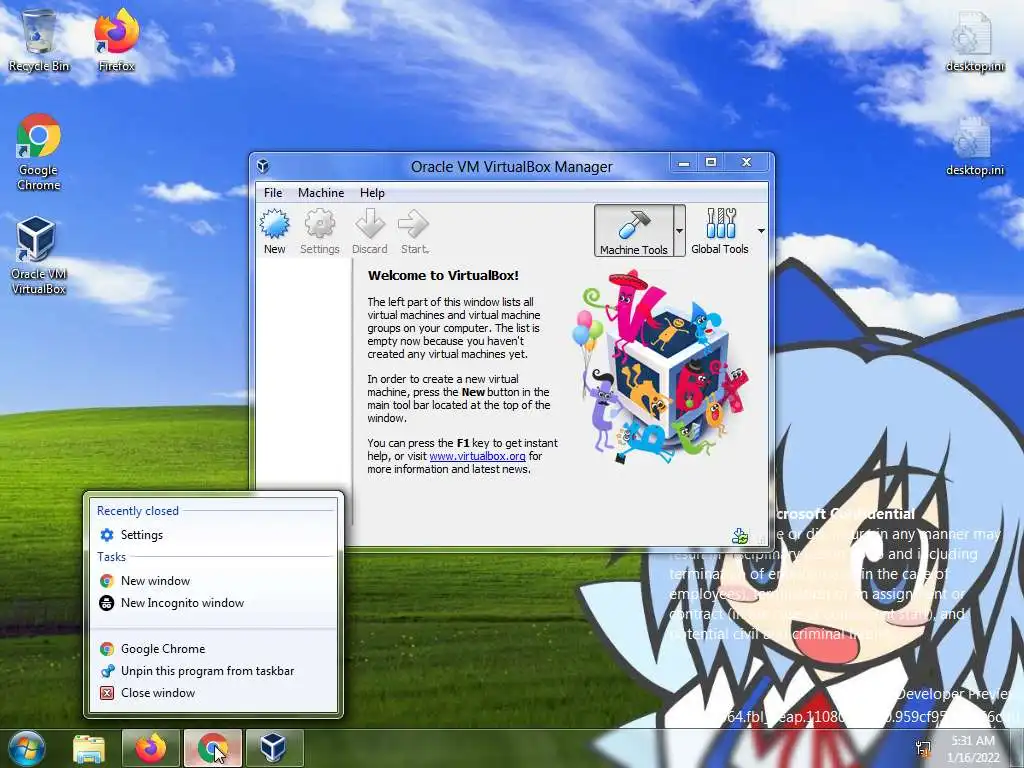This screenshot has width=1024, height=768.
Task: Open recently closed Settings entry in jump list
Action: [214, 535]
